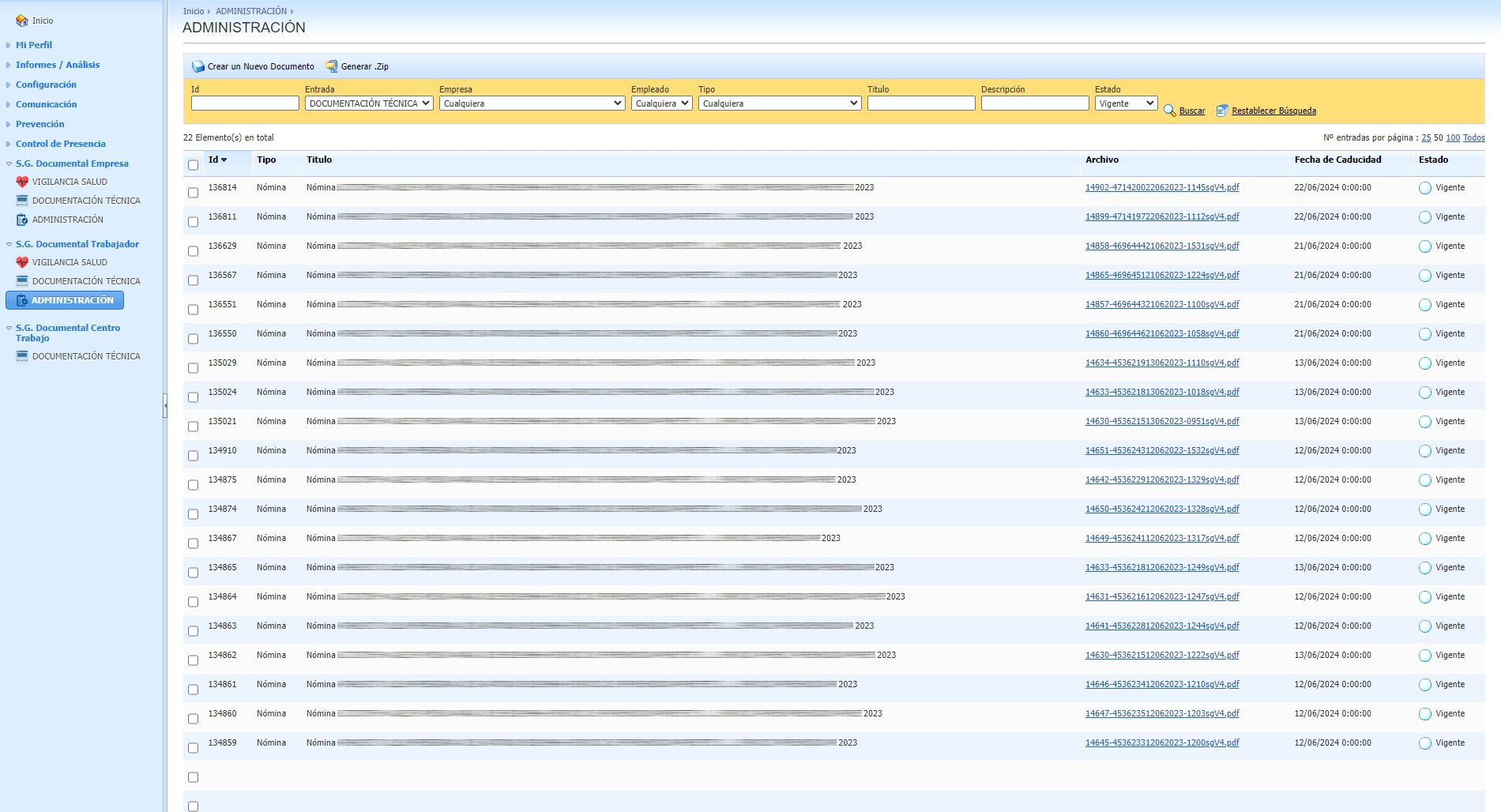The width and height of the screenshot is (1501, 812).
Task: Click the Restablecer Búsqueda icon
Action: pos(1222,111)
